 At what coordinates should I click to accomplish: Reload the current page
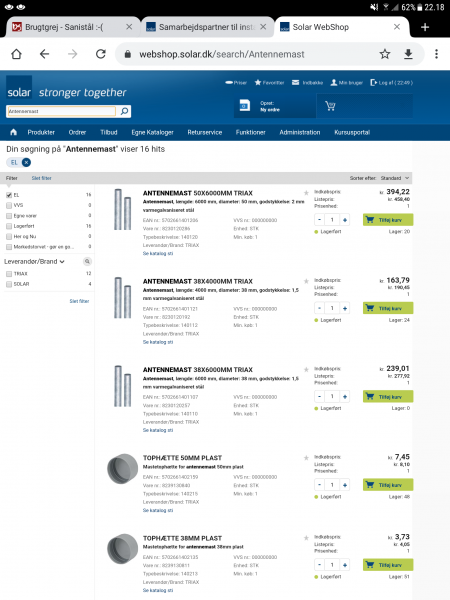(x=101, y=54)
